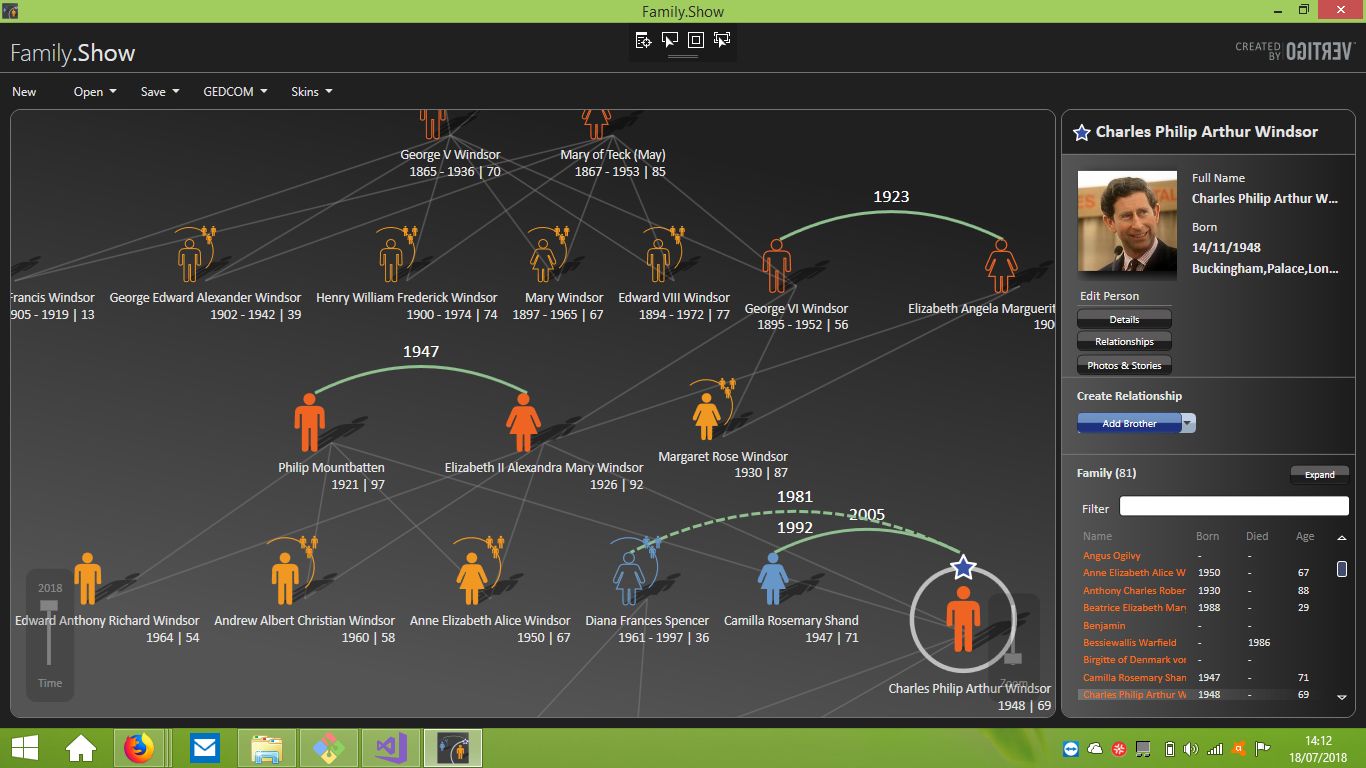Launch Visual Studio from the taskbar
This screenshot has height=768, width=1366.
[389, 747]
